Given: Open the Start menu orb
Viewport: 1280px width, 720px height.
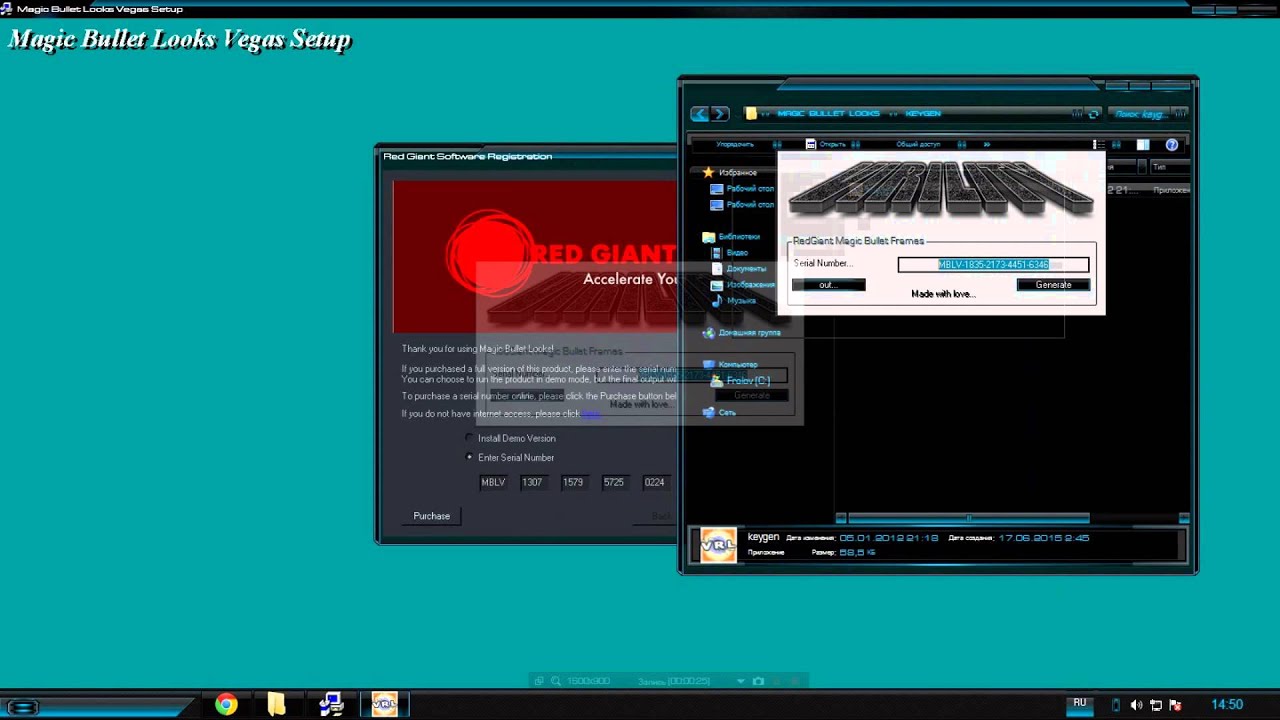Looking at the screenshot, I should (22, 707).
